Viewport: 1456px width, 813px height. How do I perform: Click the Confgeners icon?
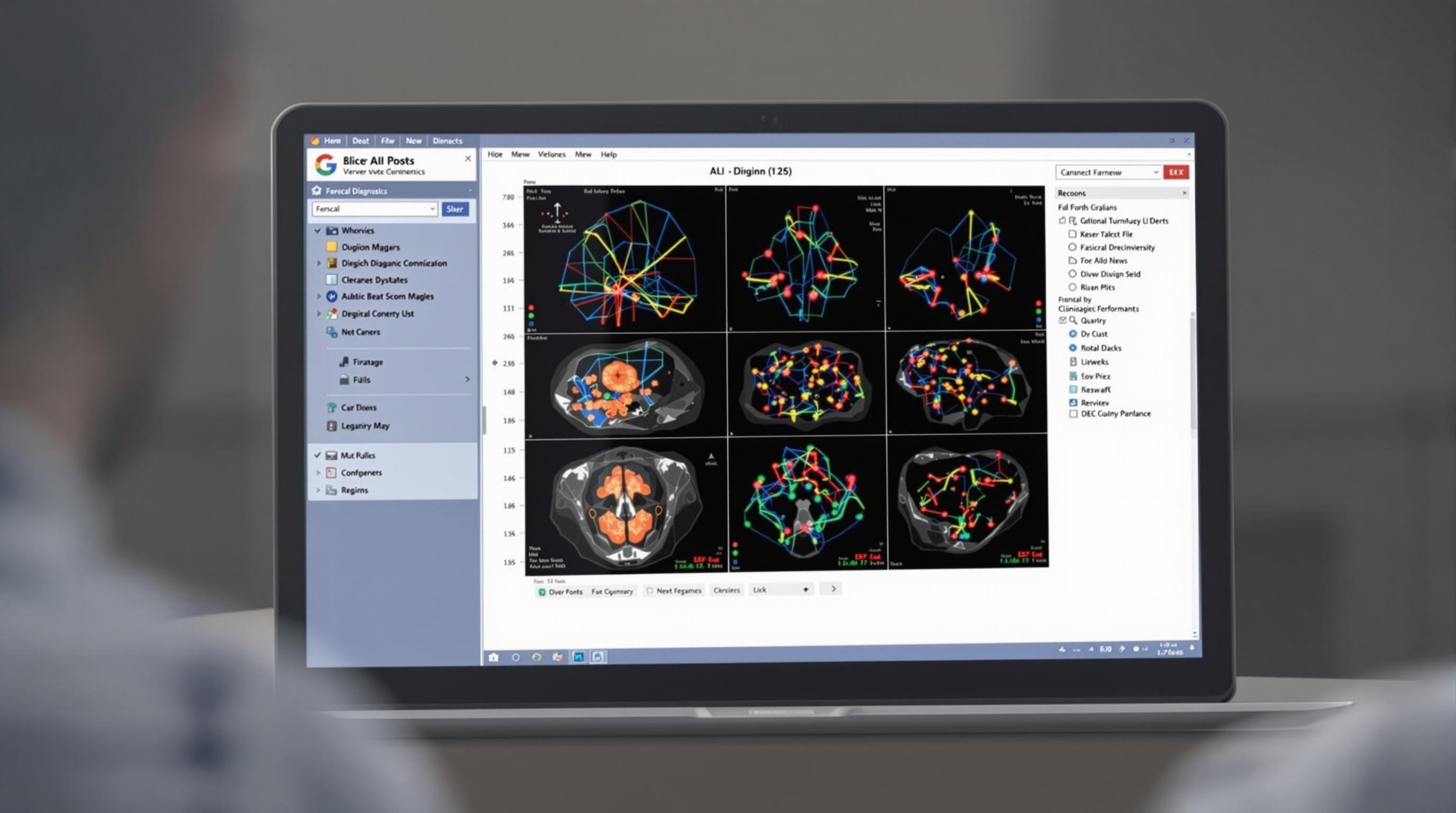(x=331, y=473)
